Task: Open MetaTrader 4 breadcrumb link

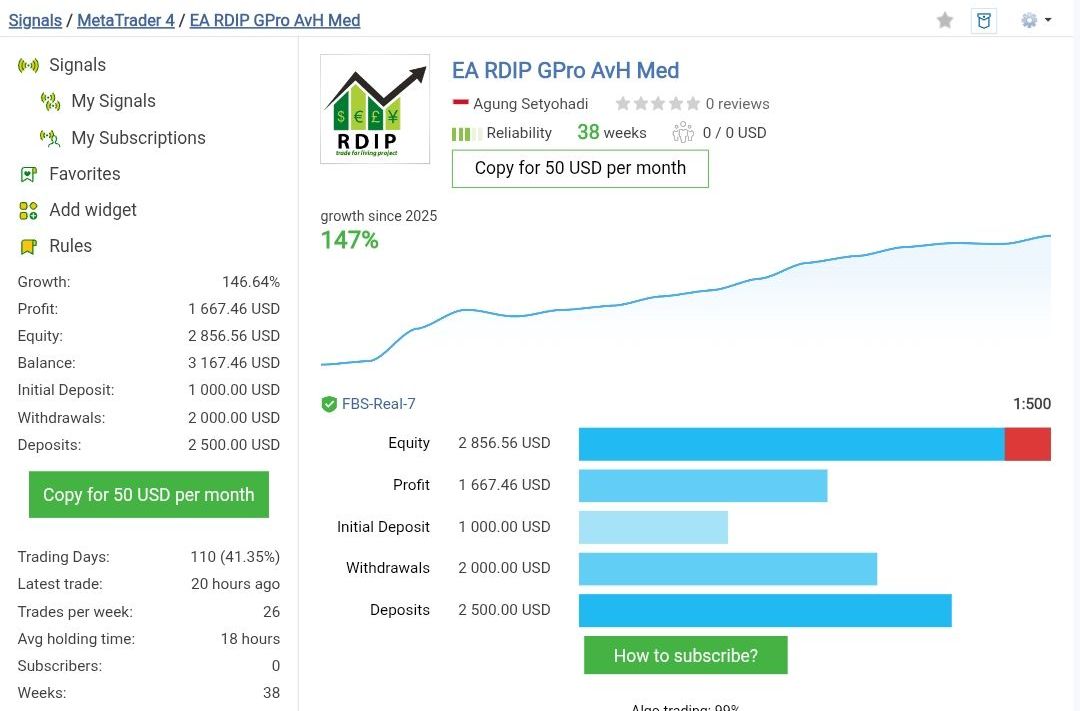Action: click(126, 20)
